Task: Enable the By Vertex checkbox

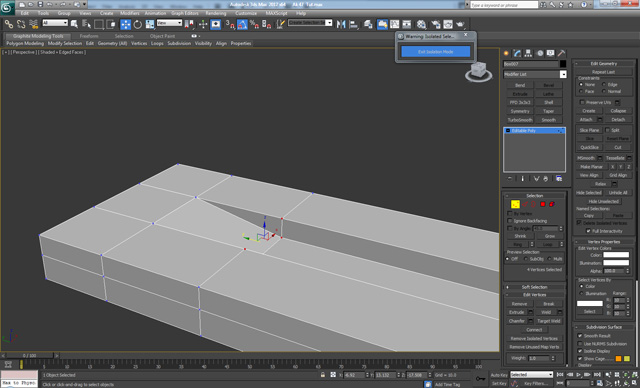Action: [510, 213]
